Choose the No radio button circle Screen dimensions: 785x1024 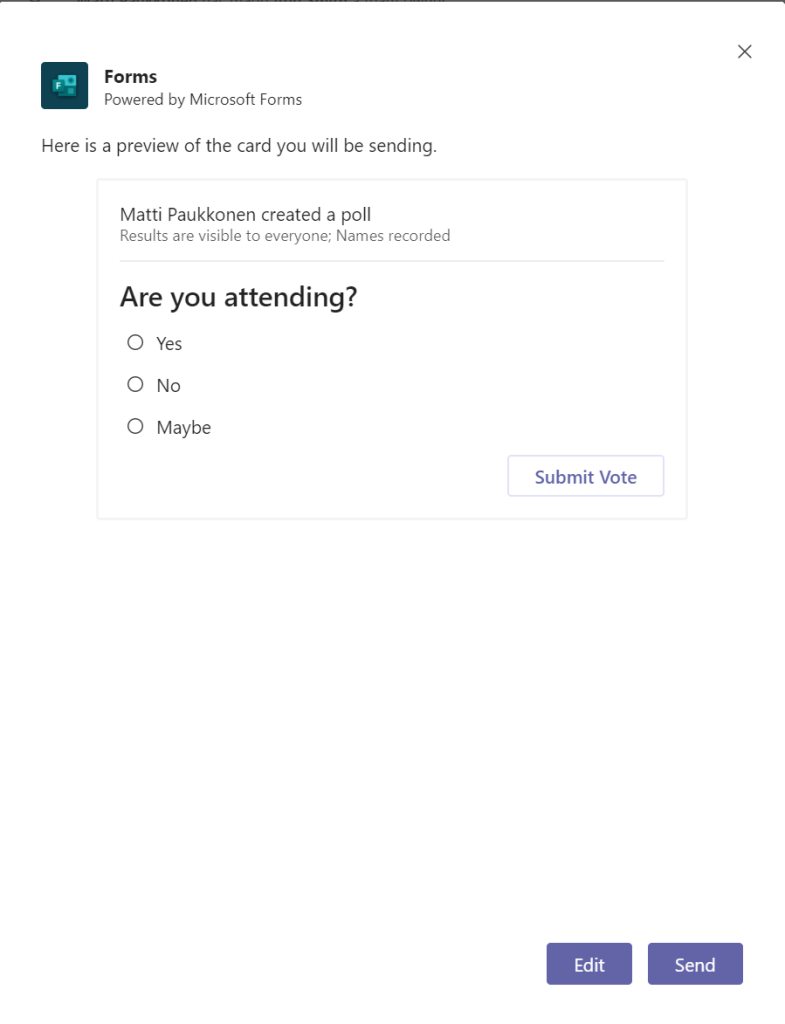[x=135, y=384]
